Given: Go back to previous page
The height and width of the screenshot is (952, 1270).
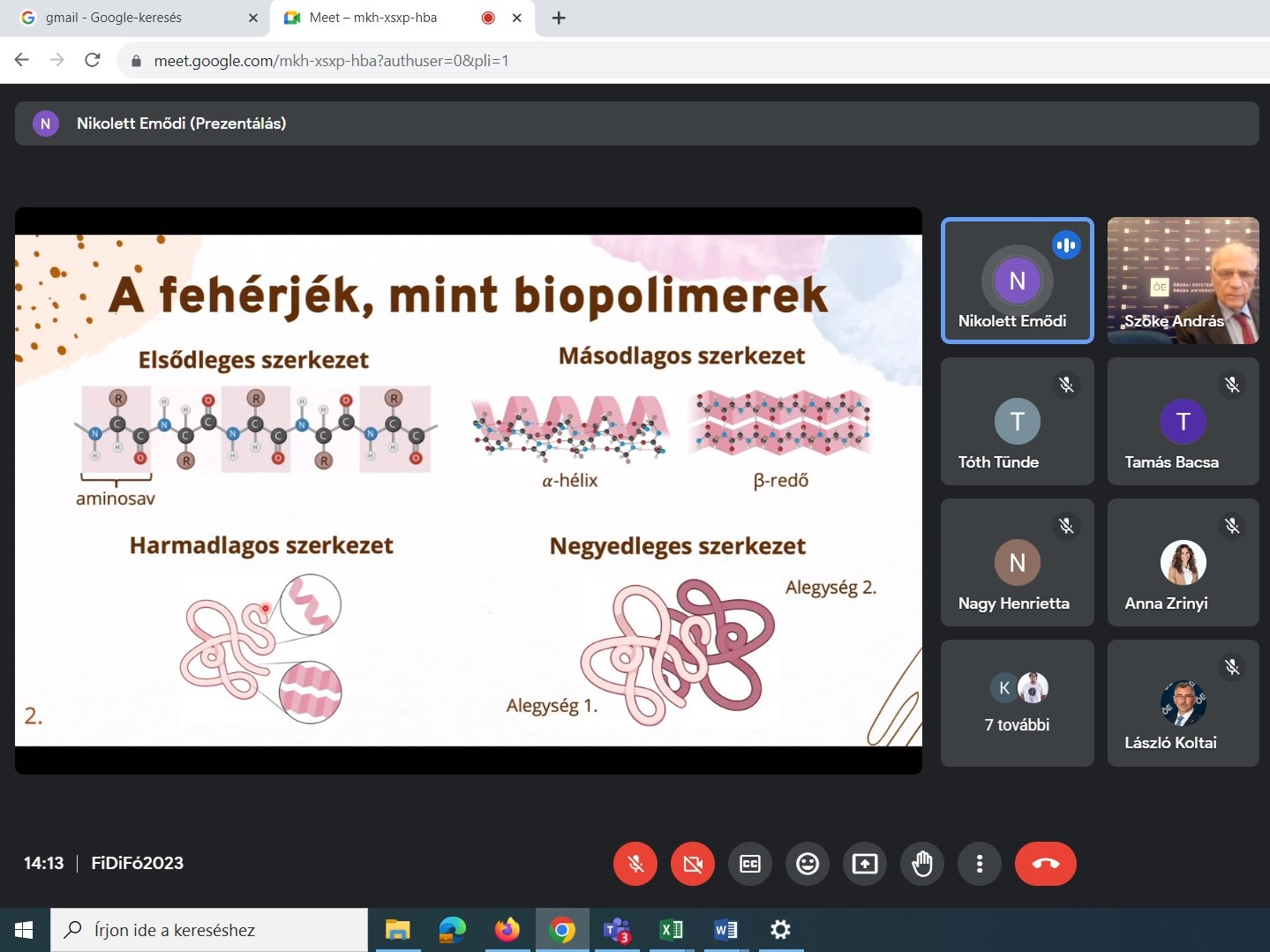Looking at the screenshot, I should 22,60.
